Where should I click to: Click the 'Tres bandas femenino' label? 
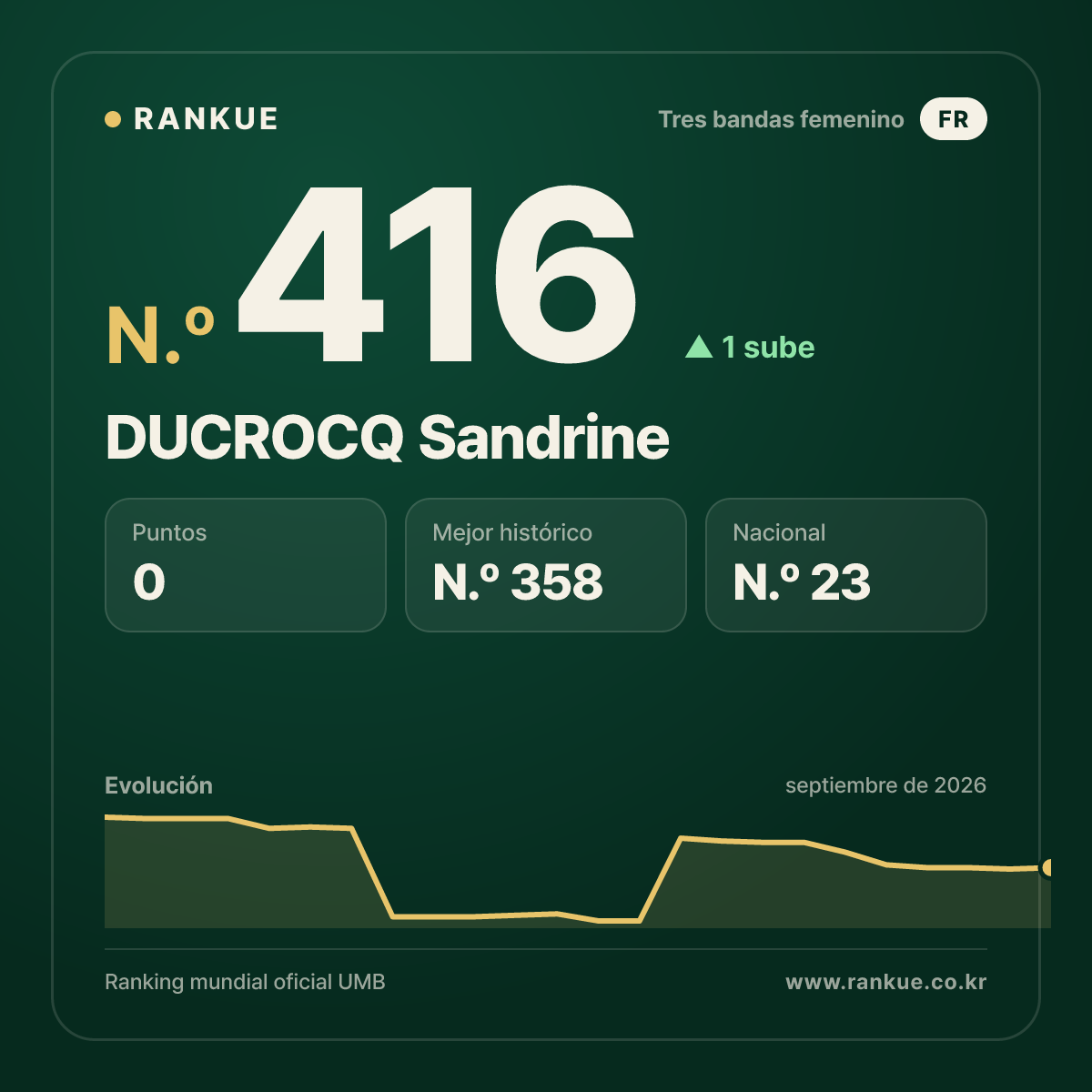pos(781,119)
